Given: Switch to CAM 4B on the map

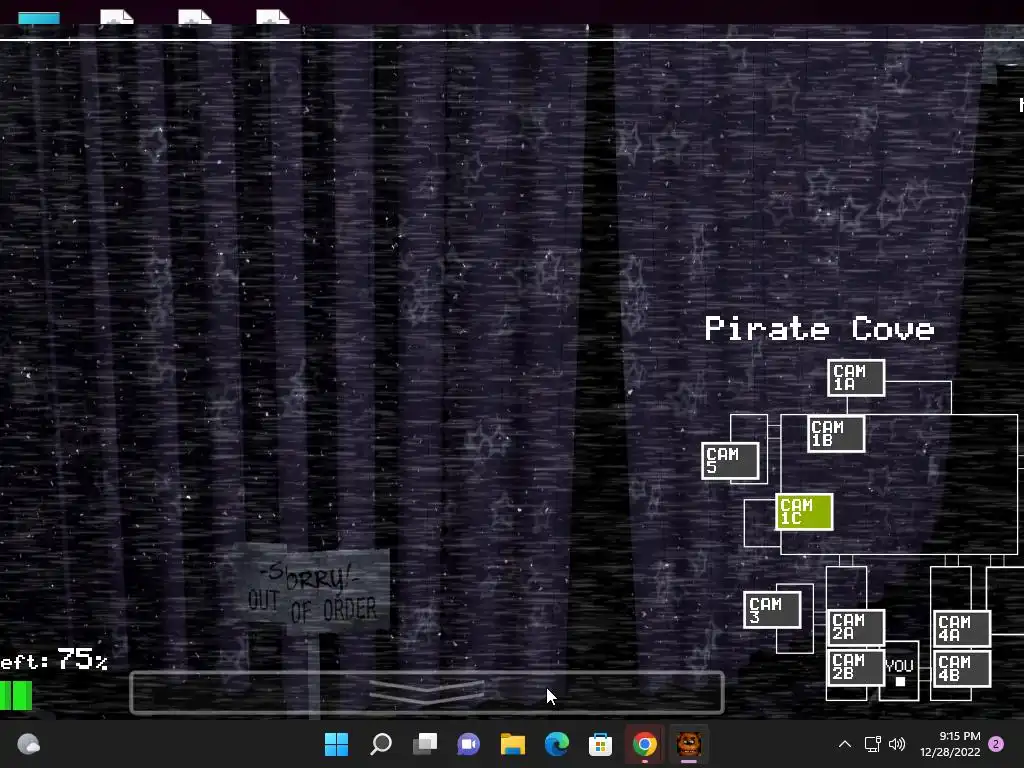Looking at the screenshot, I should (x=962, y=669).
